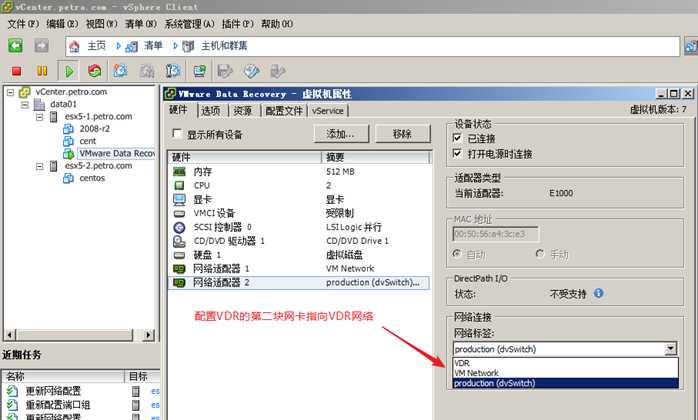This screenshot has width=698, height=420.
Task: Choose VDR in the network label list
Action: click(x=565, y=363)
